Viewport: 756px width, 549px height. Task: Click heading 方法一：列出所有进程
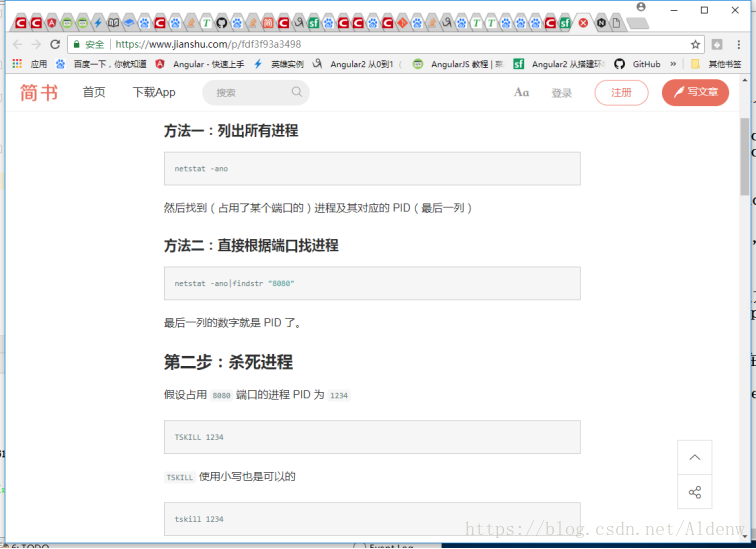[x=231, y=131]
